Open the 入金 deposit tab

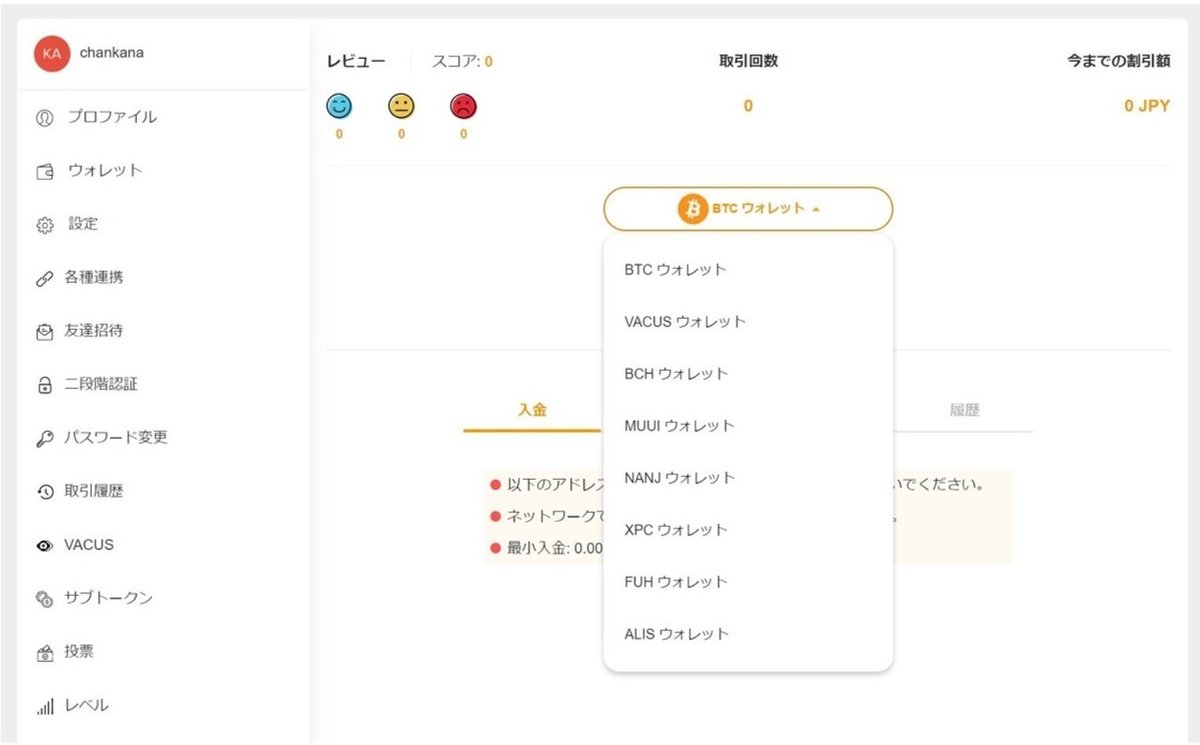click(x=531, y=409)
